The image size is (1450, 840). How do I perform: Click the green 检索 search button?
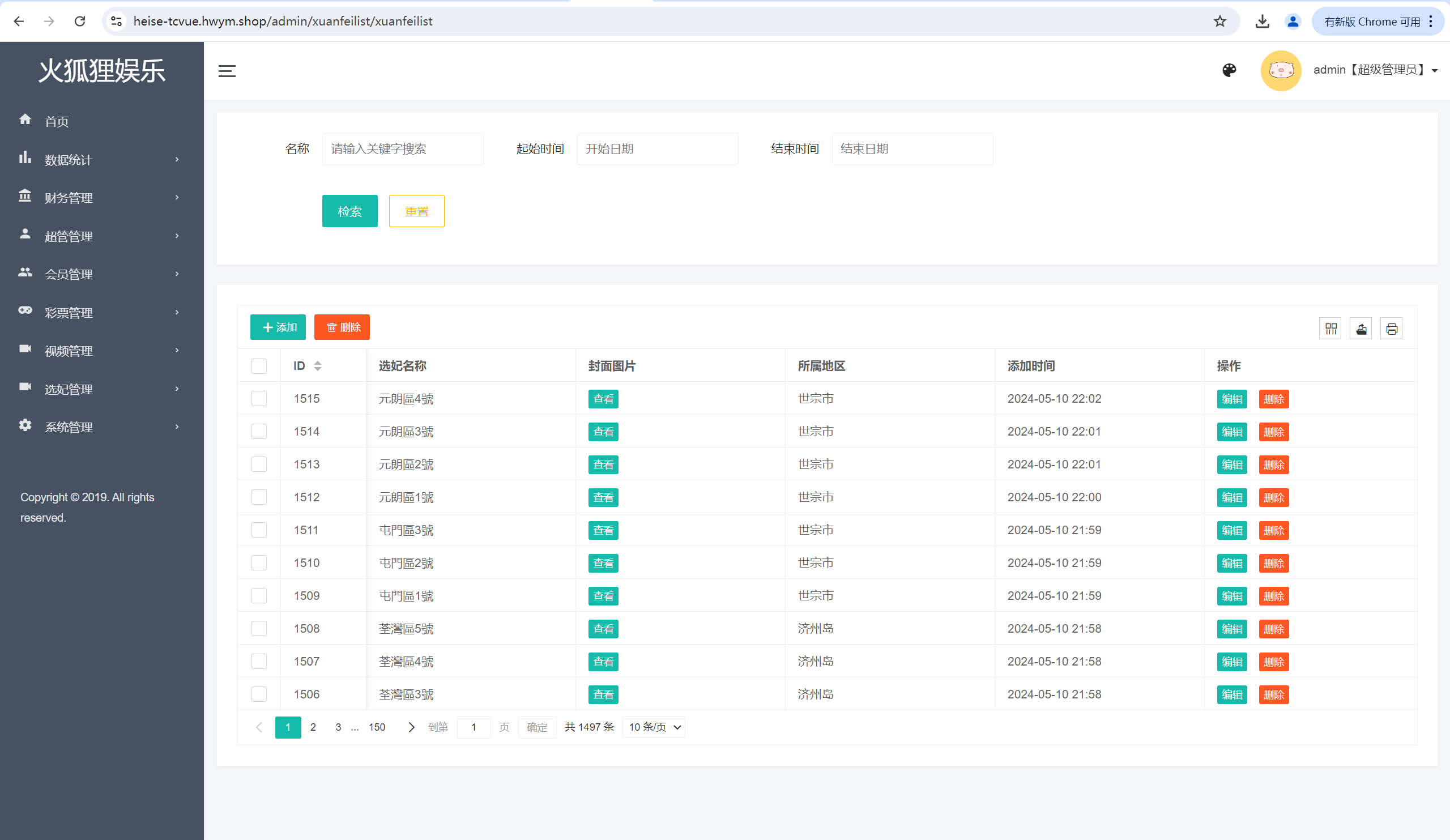(x=349, y=211)
